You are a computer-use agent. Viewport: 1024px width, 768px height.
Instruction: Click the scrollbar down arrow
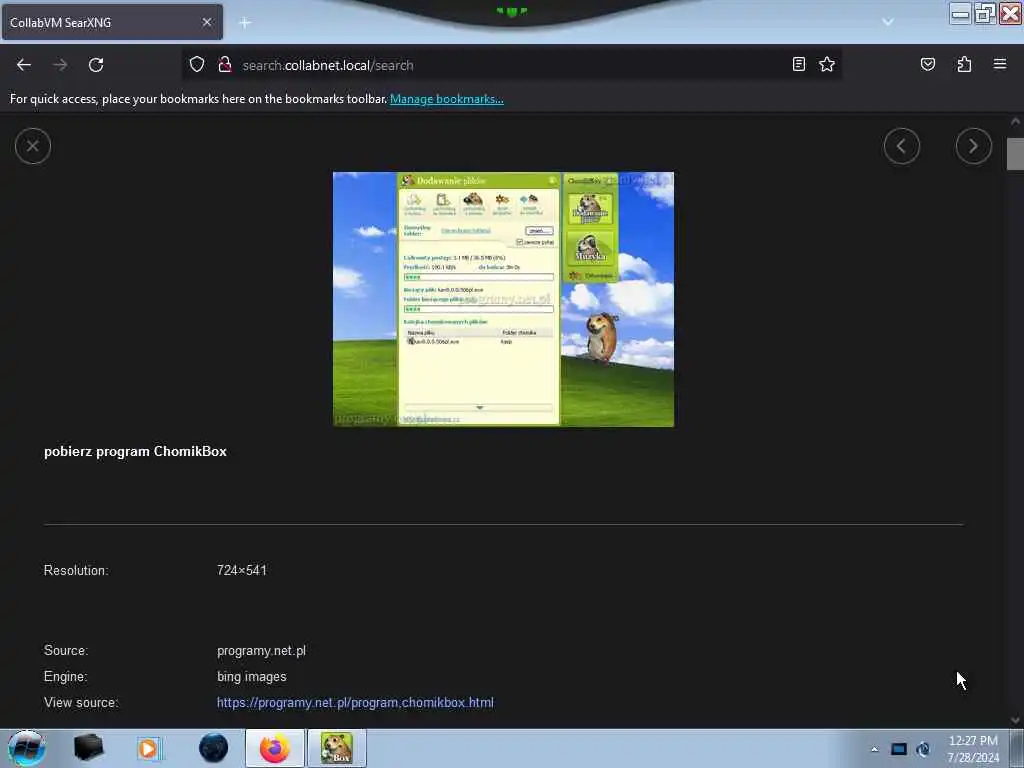pos(1015,720)
